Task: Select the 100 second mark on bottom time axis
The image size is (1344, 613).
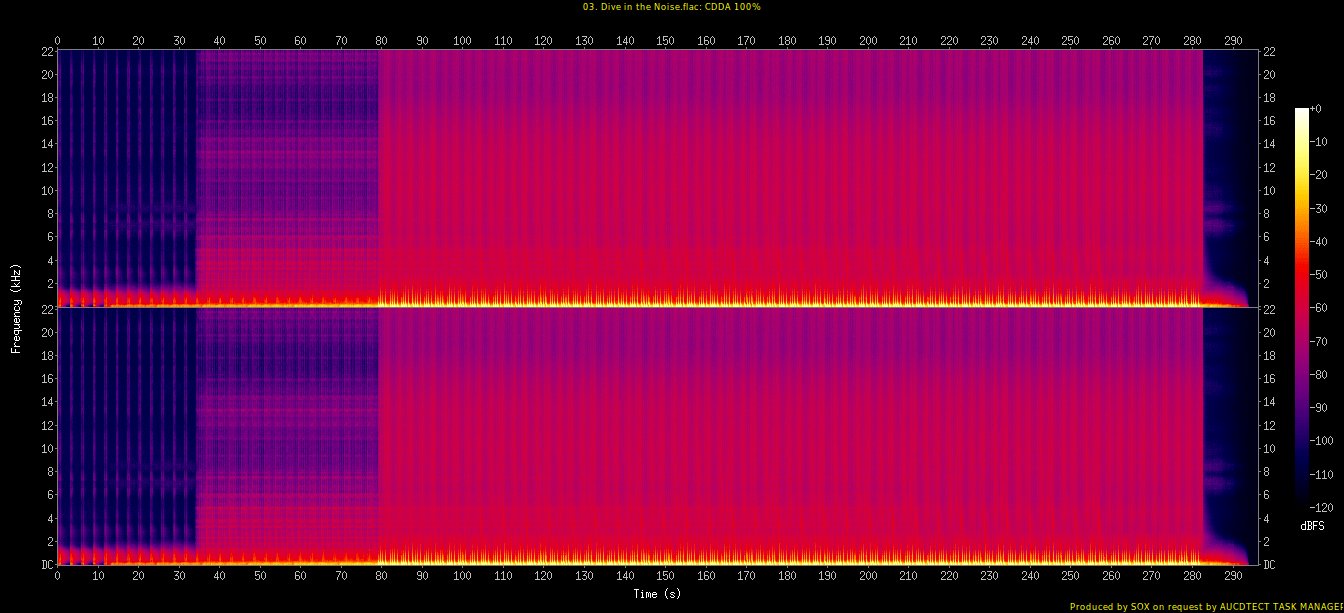Action: pos(462,577)
